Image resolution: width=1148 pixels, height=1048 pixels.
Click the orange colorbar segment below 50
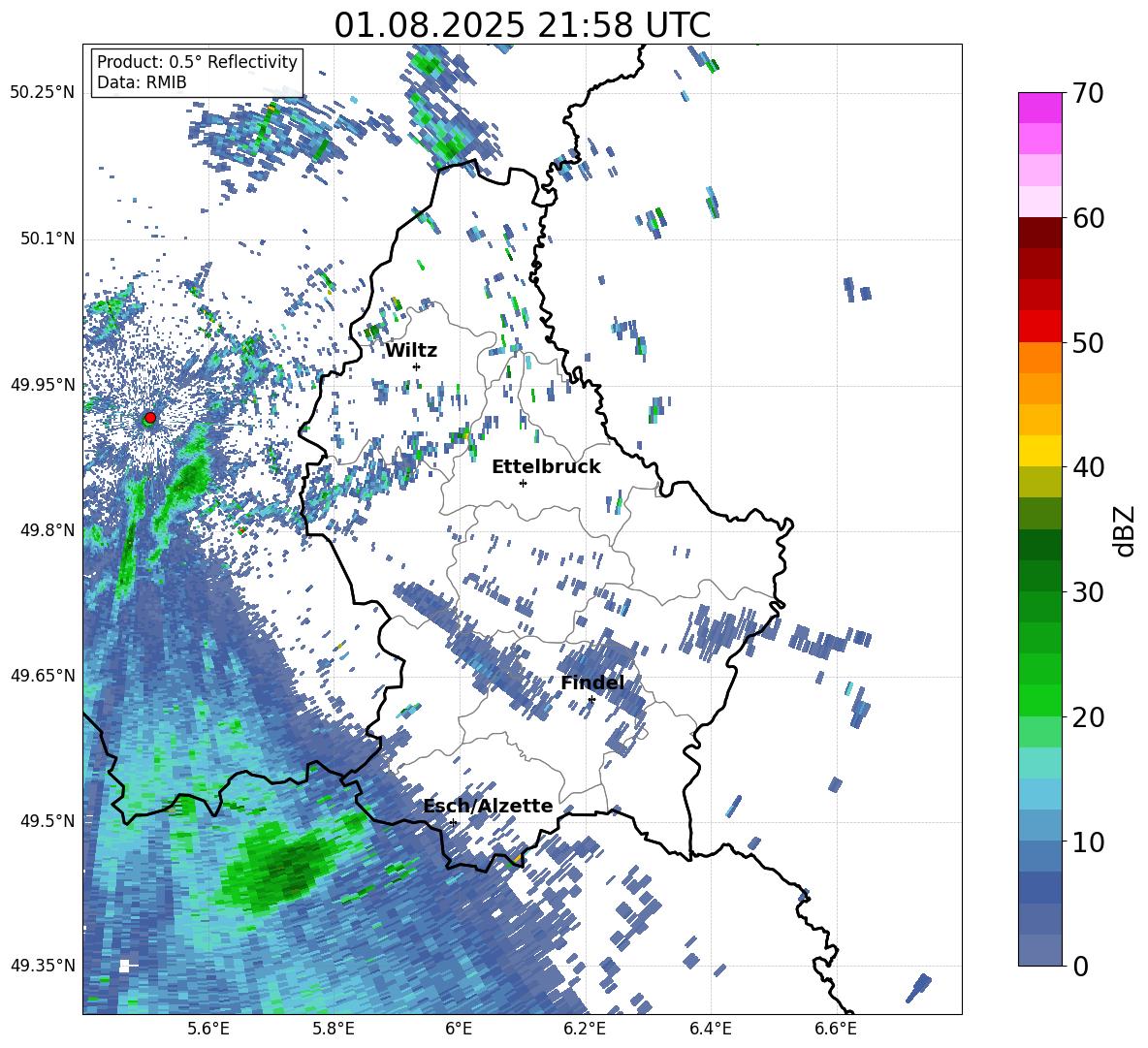coord(1039,357)
